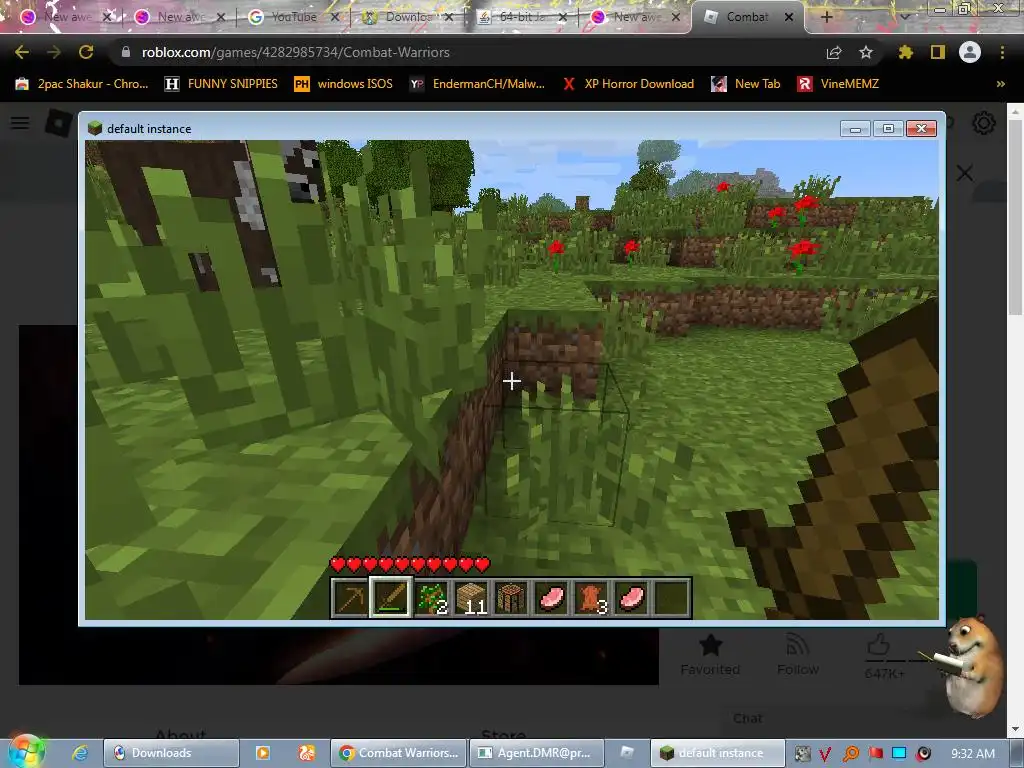Select the Combat tab
The width and height of the screenshot is (1024, 768).
point(748,17)
